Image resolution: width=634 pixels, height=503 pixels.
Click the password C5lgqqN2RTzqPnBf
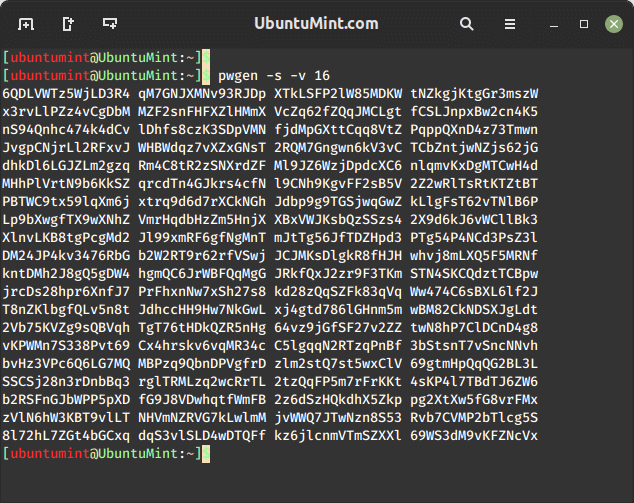click(x=338, y=346)
